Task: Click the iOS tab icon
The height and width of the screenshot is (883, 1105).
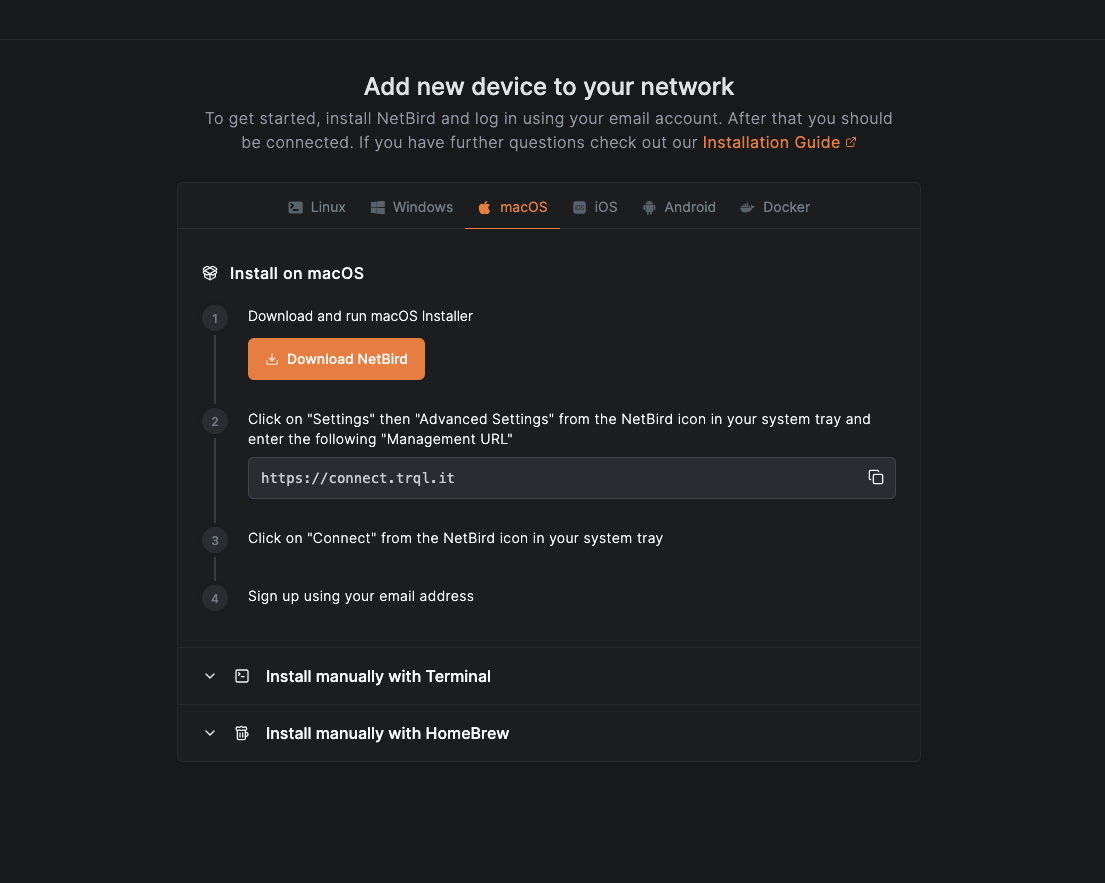Action: coord(579,208)
